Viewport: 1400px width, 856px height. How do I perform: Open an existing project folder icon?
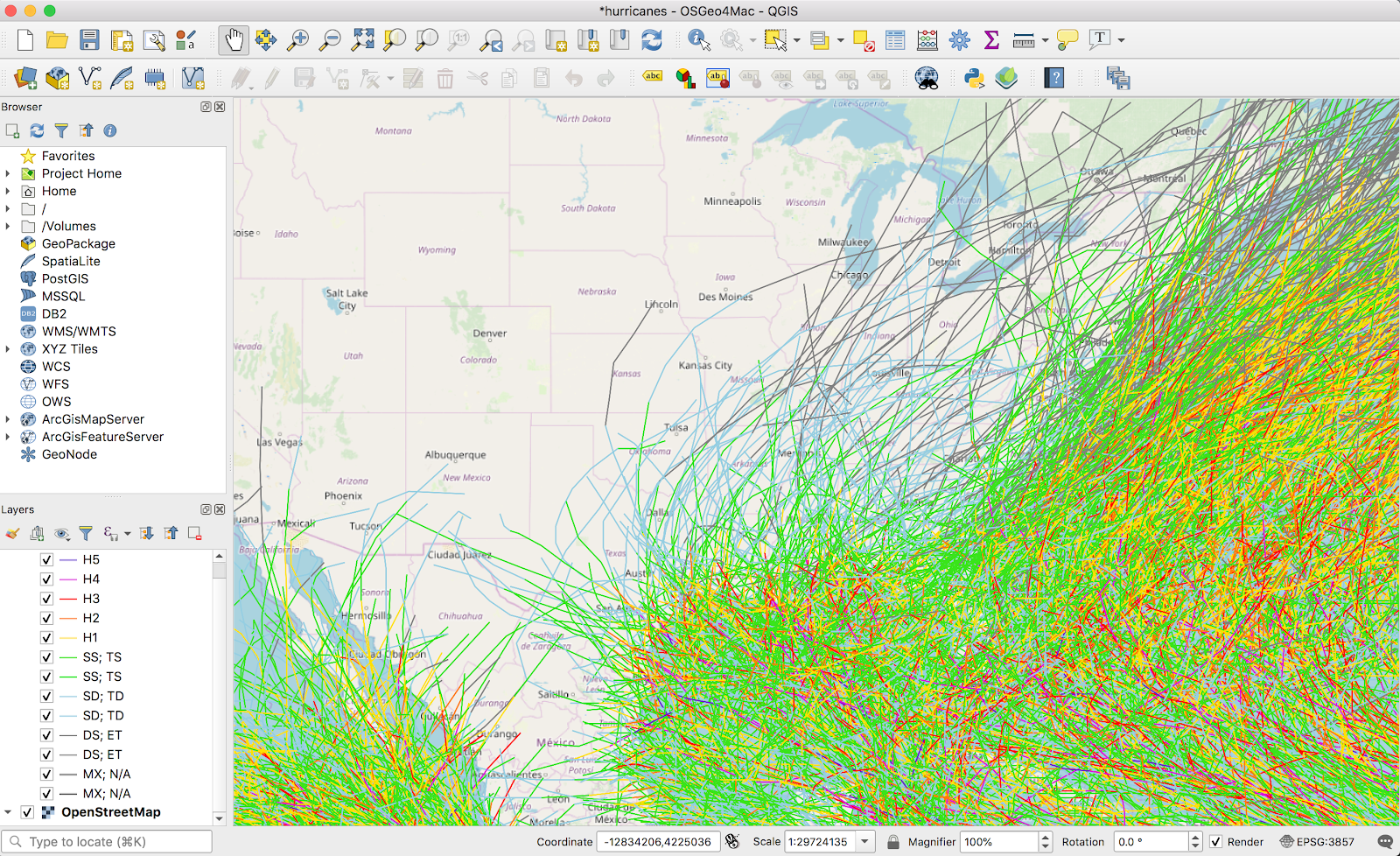(x=57, y=40)
